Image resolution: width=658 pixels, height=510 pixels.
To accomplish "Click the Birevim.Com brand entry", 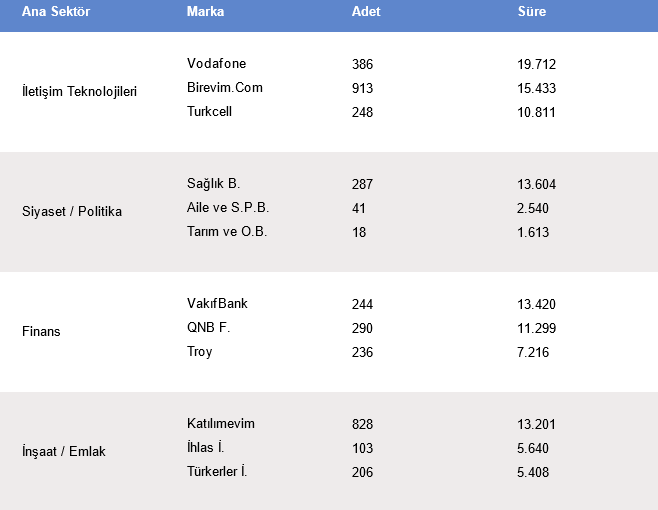I will click(224, 88).
